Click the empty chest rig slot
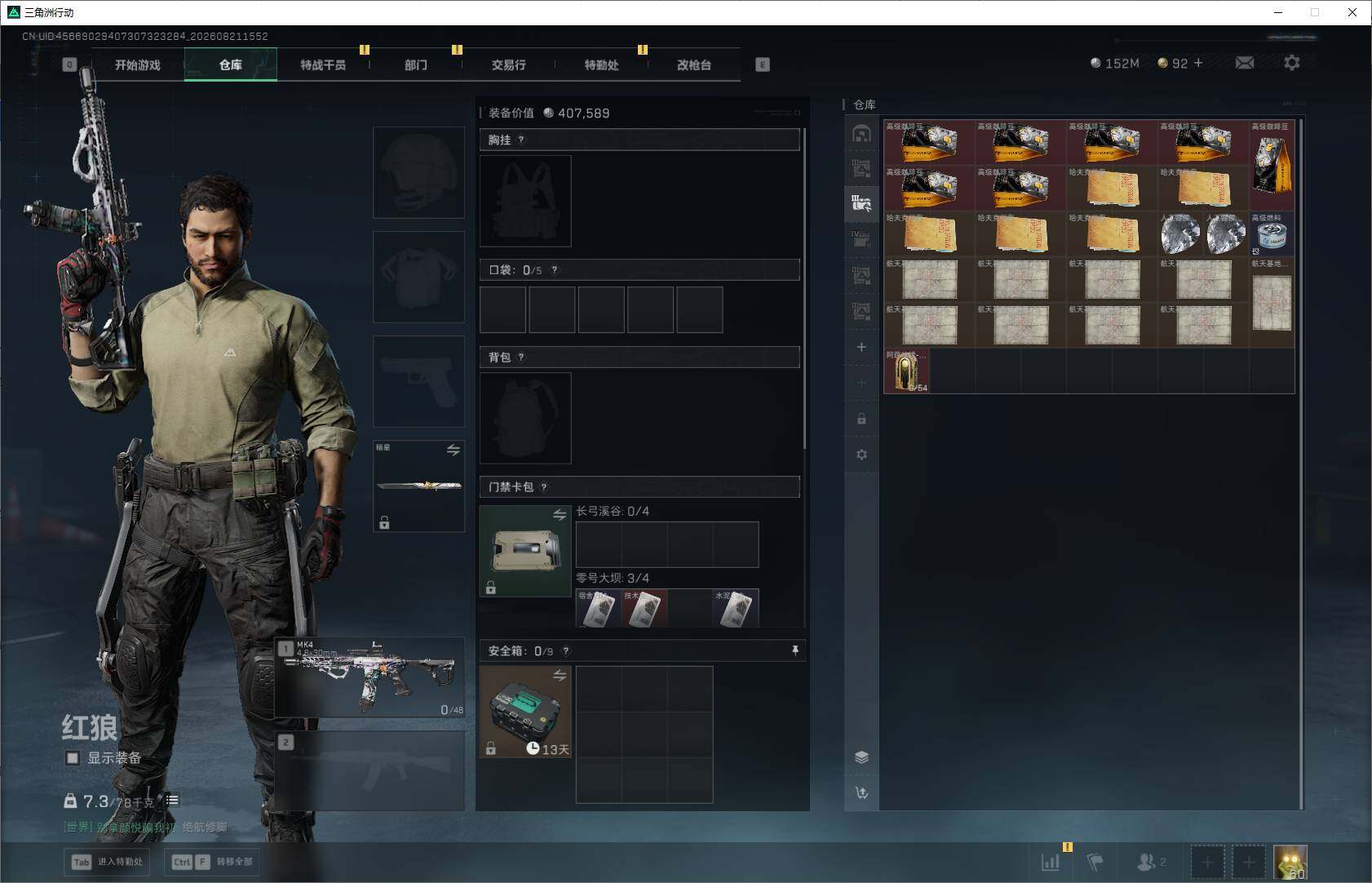Image resolution: width=1372 pixels, height=883 pixels. pyautogui.click(x=525, y=201)
